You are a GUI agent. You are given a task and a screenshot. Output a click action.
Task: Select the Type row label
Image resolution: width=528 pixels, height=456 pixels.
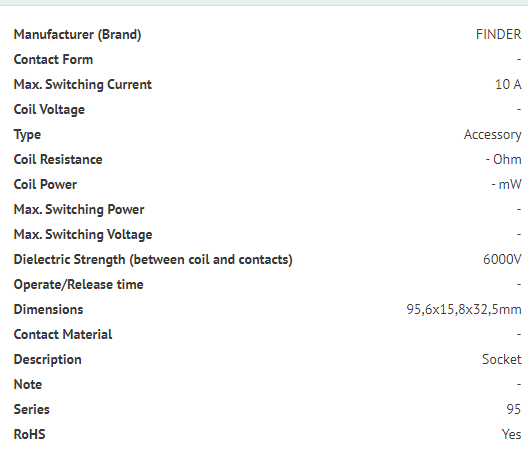click(x=27, y=135)
